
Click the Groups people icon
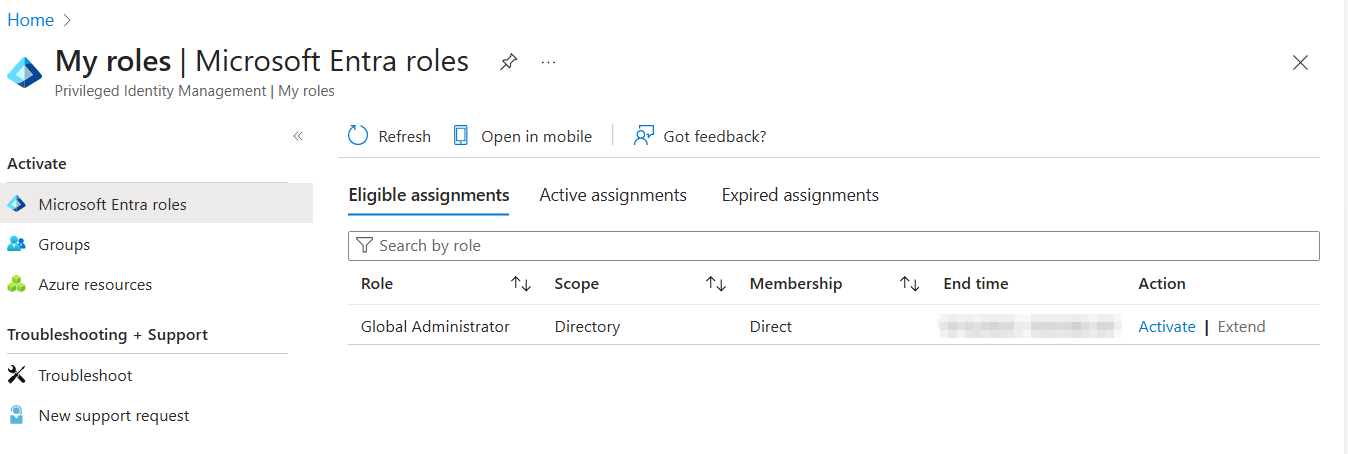tap(16, 244)
